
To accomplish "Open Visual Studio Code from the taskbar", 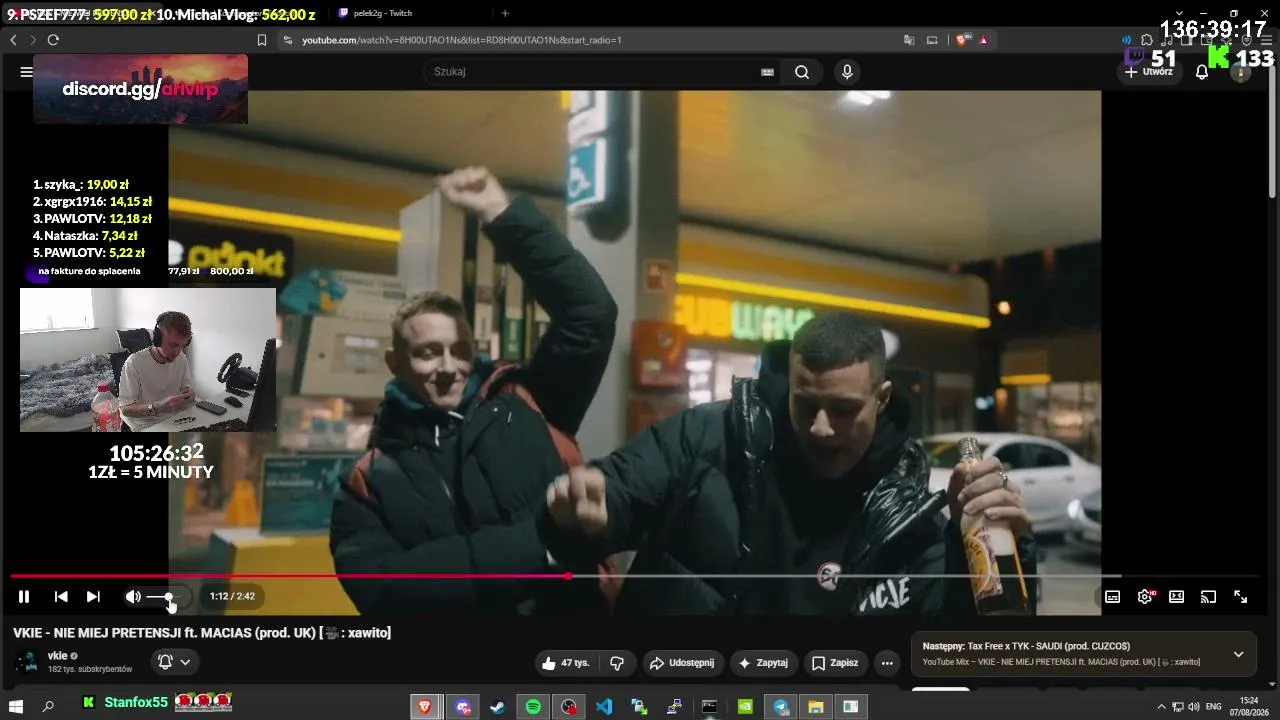I will [x=604, y=706].
